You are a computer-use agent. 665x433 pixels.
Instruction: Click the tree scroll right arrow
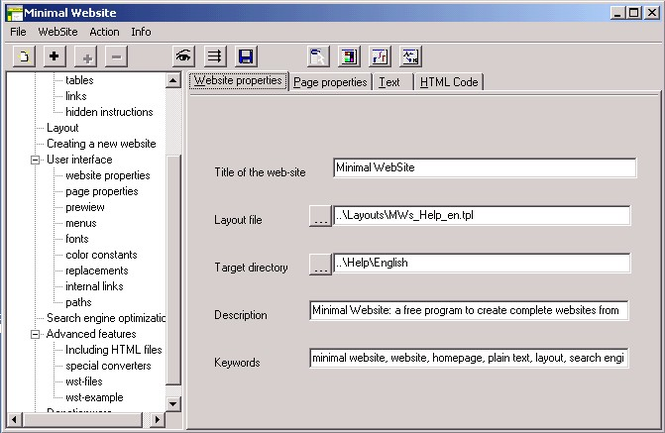157,419
